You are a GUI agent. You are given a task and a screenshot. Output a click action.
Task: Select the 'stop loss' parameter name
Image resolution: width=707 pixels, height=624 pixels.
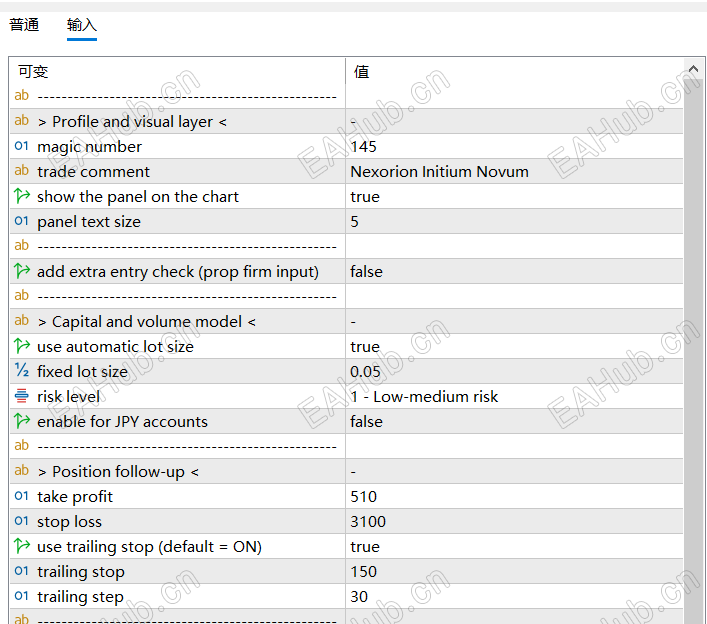[x=69, y=521]
